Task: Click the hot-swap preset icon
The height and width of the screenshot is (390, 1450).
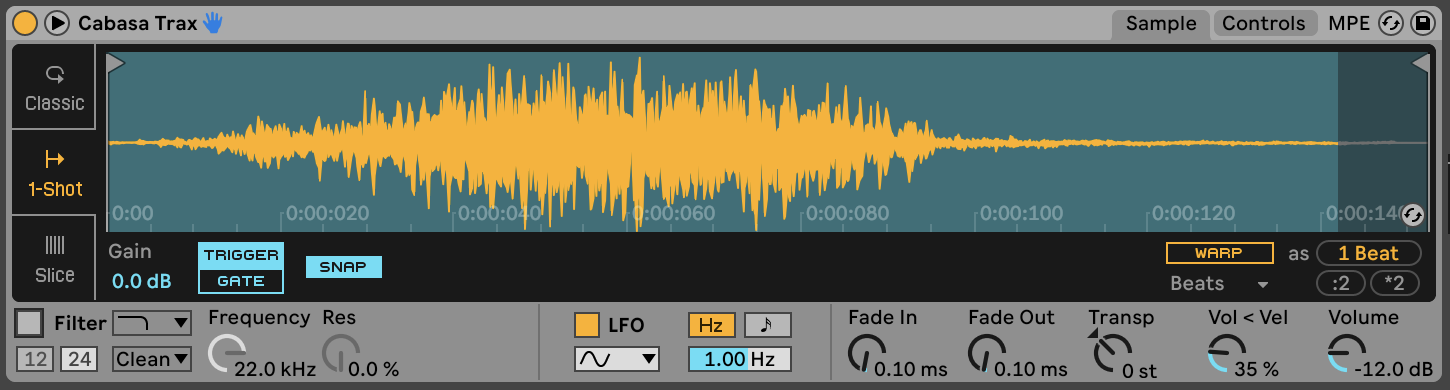Action: click(x=1391, y=23)
